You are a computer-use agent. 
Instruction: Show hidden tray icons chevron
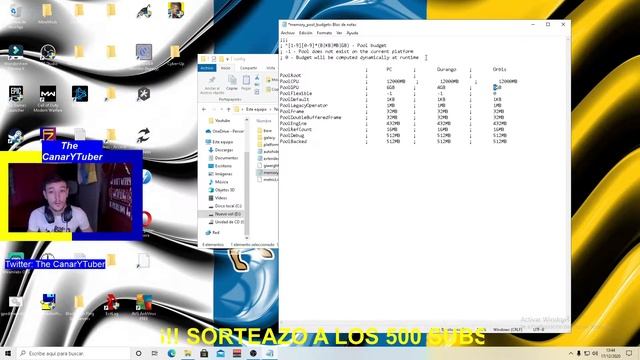[x=571, y=353]
